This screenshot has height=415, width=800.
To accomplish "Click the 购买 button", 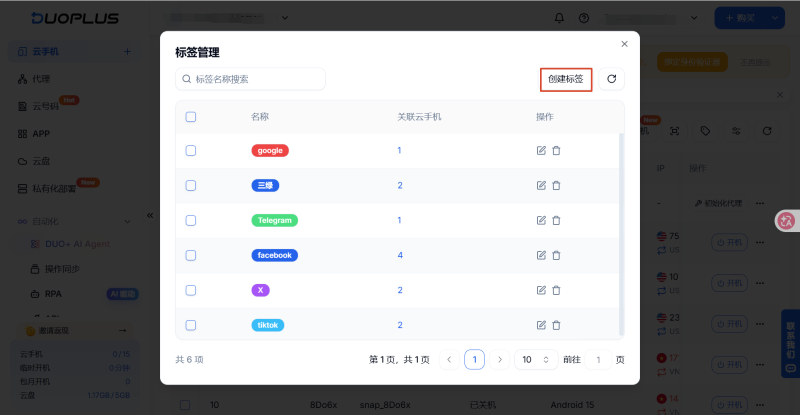I will click(741, 18).
